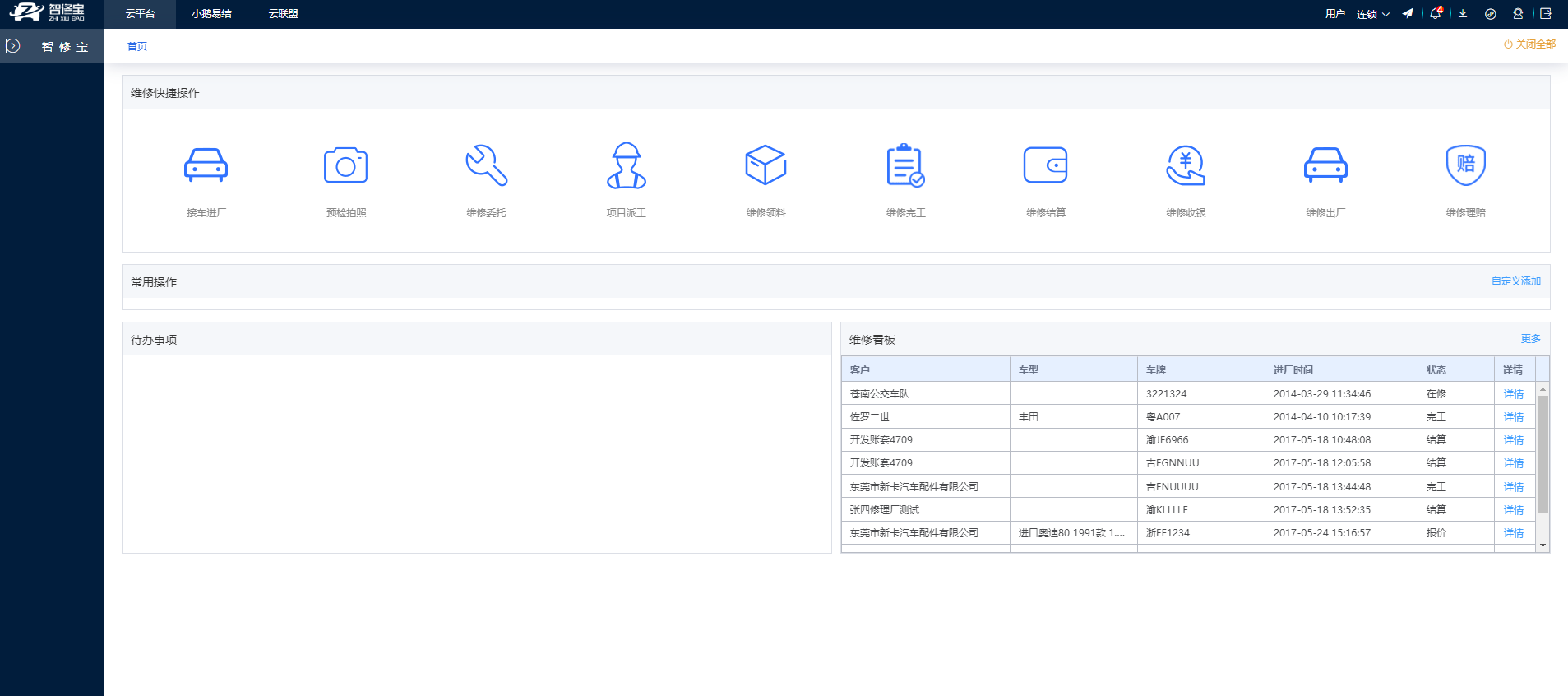Image resolution: width=1568 pixels, height=696 pixels.
Task: Click 更多 link in 维修看板
Action: pos(1531,339)
